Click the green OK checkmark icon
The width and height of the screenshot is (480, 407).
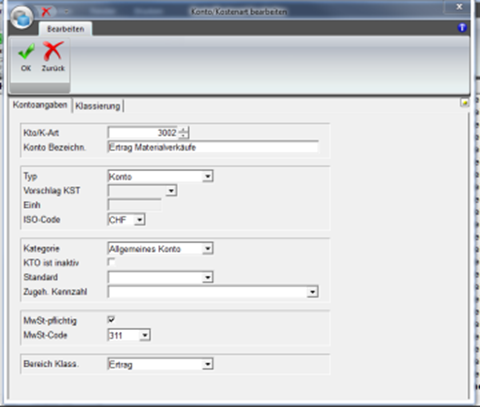[x=26, y=51]
